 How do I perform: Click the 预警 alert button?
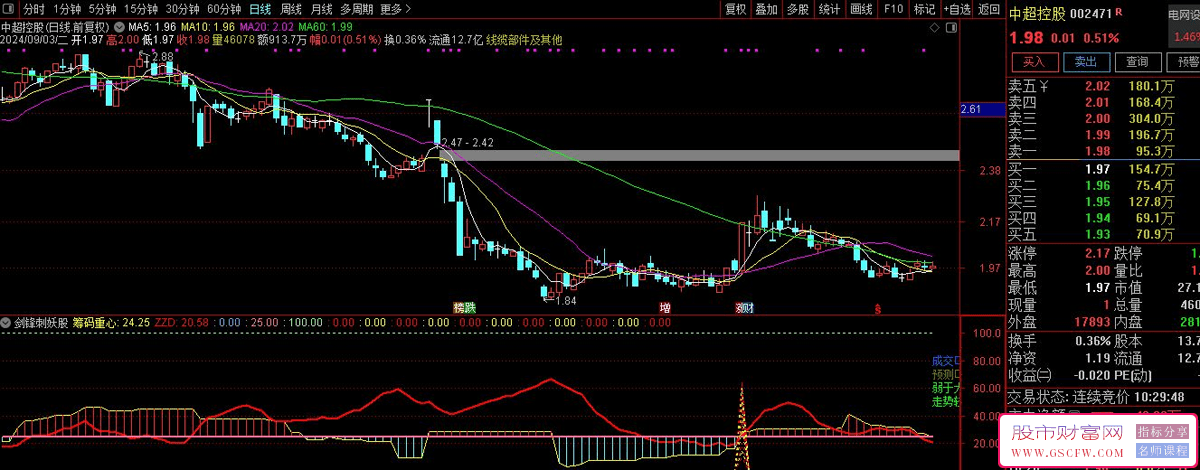1182,62
